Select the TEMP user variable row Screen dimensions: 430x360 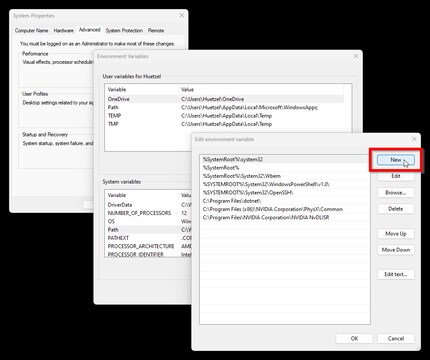(x=224, y=116)
